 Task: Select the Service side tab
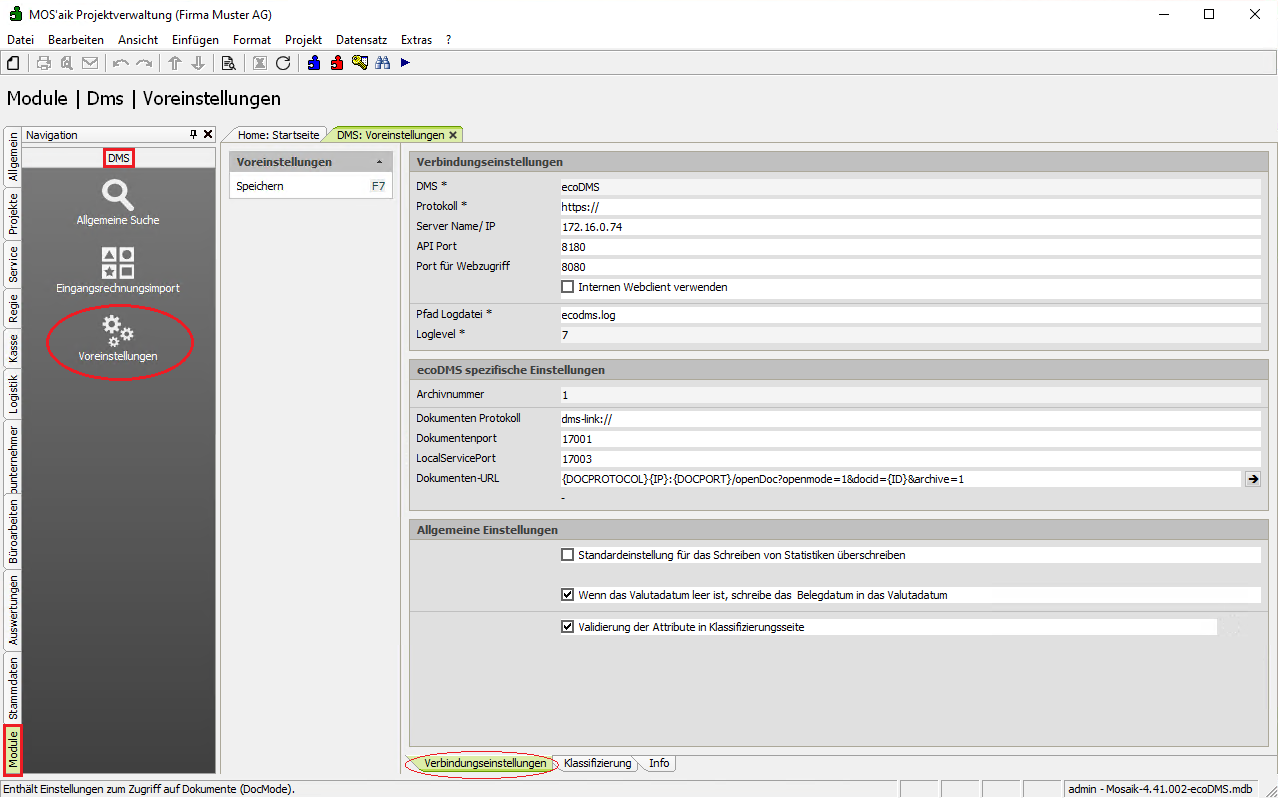click(x=13, y=265)
